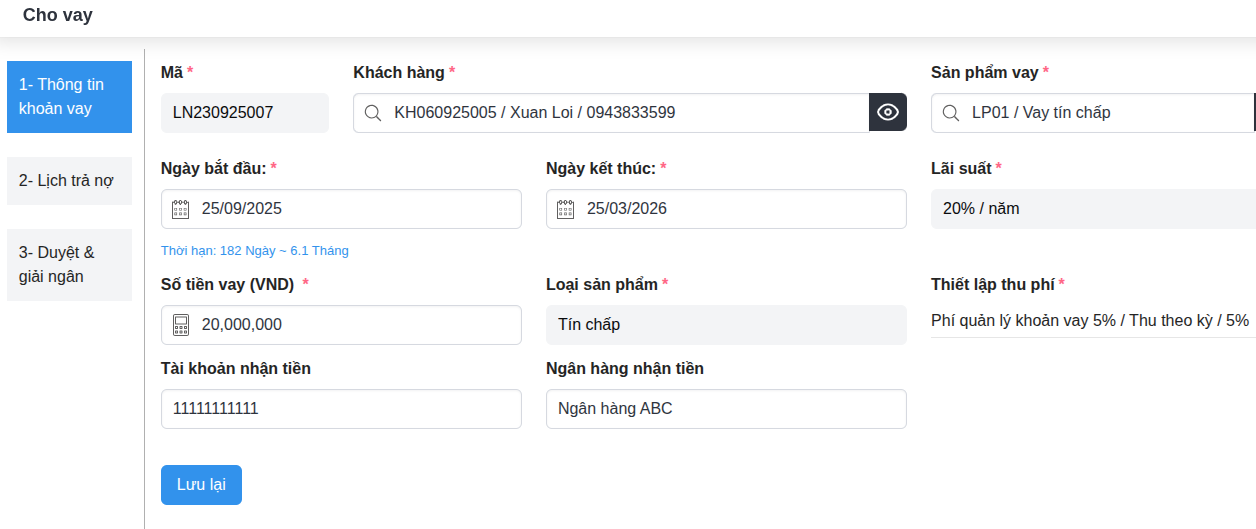Select the start date input 25/09/2025
This screenshot has height=529, width=1256.
pos(350,209)
